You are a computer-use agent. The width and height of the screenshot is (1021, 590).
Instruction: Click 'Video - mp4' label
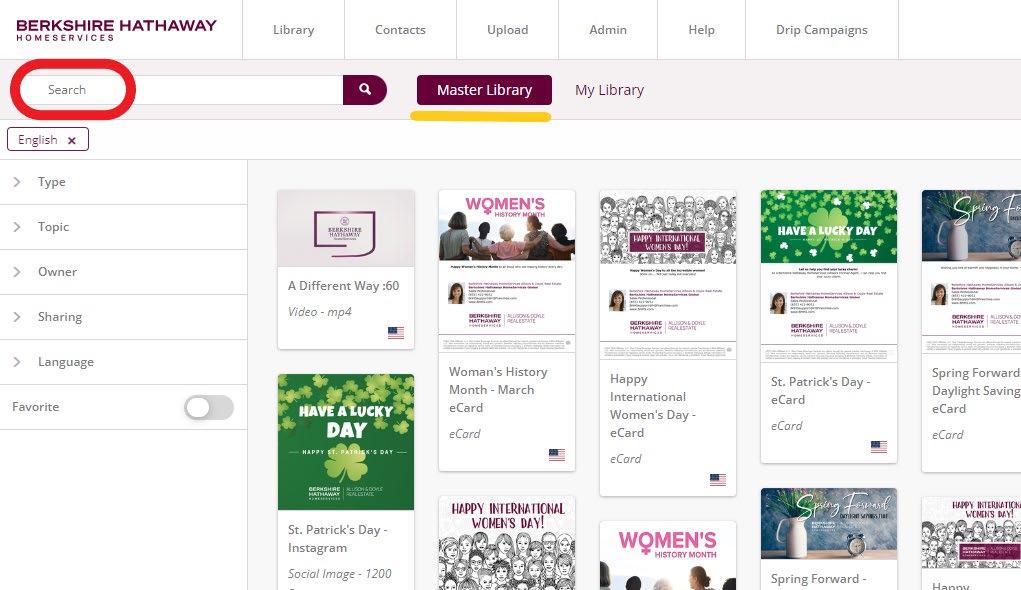point(320,312)
